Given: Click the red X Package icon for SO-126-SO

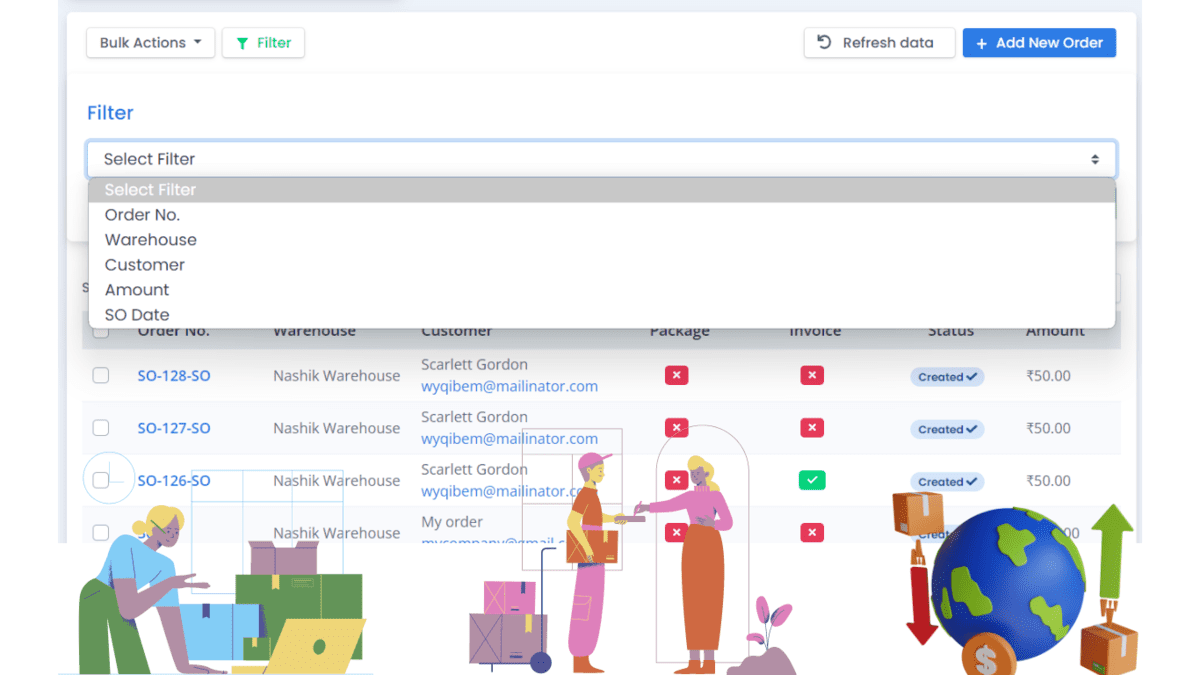Looking at the screenshot, I should (x=676, y=480).
